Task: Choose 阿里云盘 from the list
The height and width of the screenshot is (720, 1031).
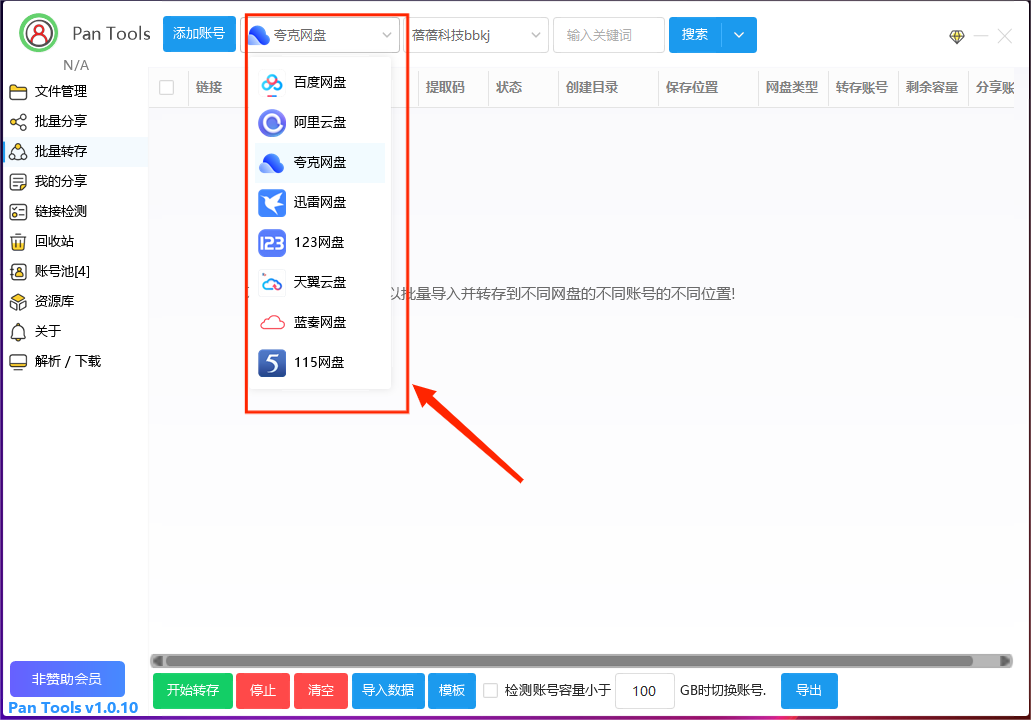Action: click(320, 123)
